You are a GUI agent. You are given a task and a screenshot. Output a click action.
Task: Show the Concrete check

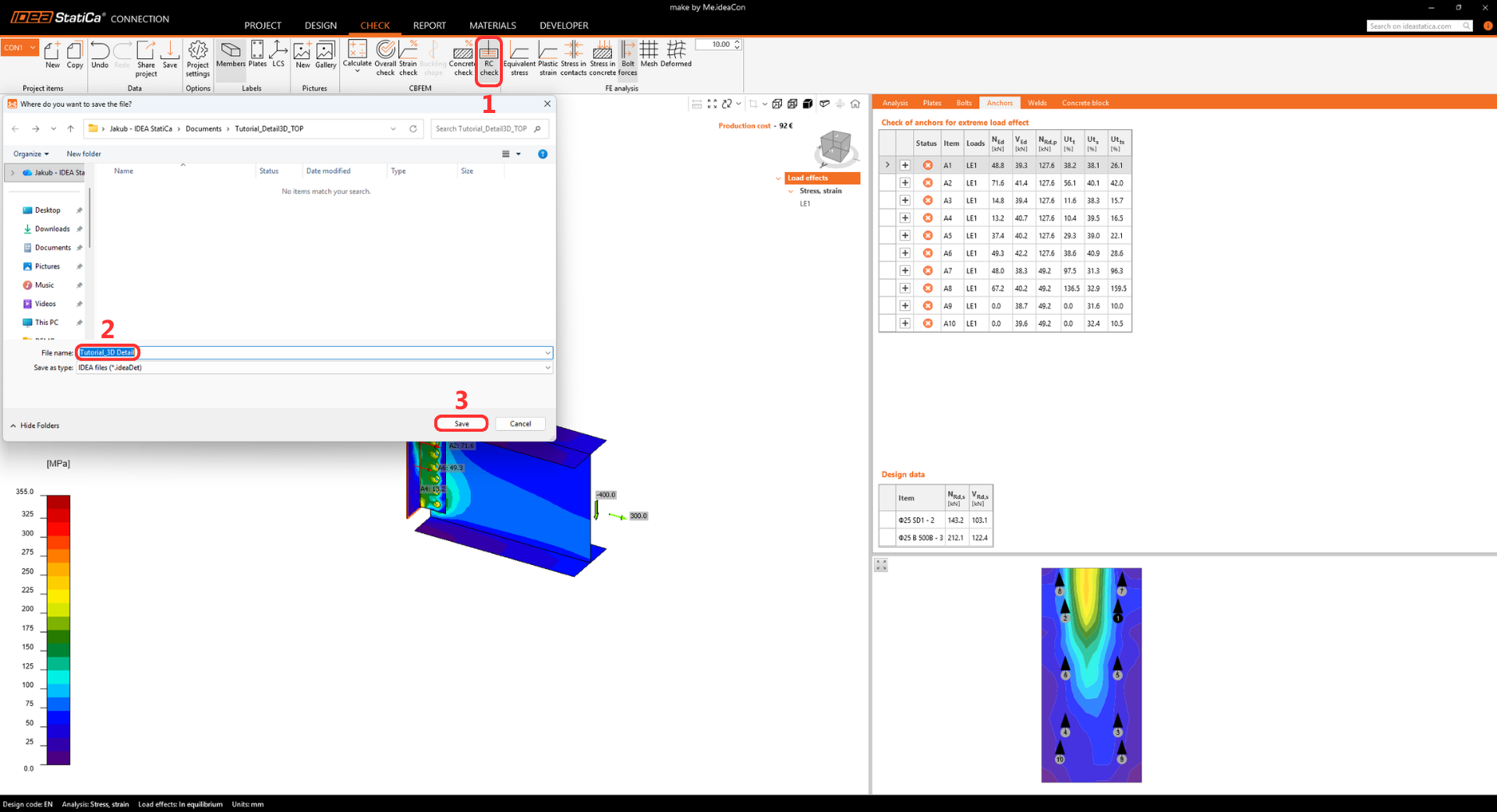tap(463, 59)
